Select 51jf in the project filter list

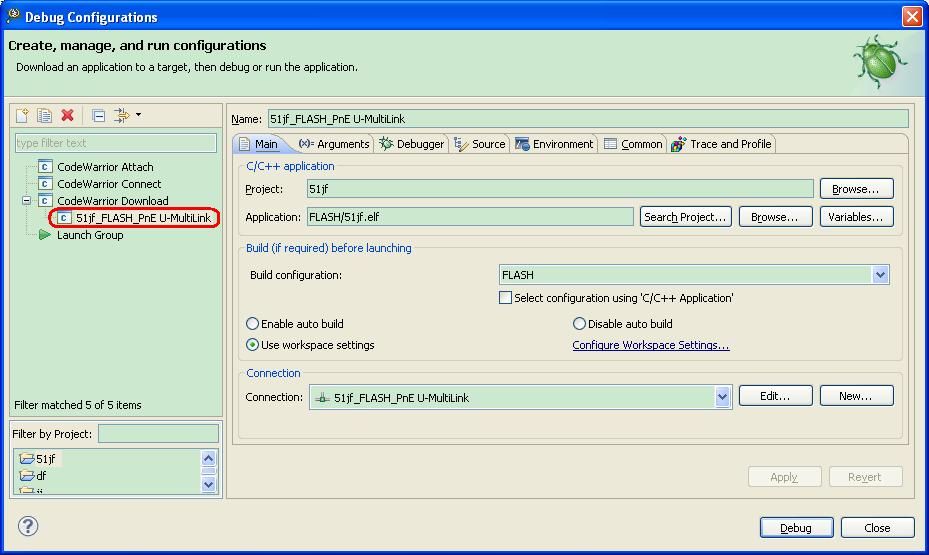(x=45, y=458)
